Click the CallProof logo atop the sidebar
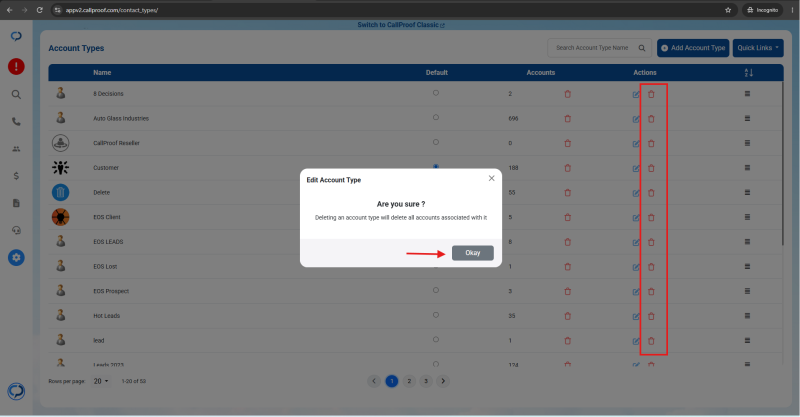The height and width of the screenshot is (417, 800). click(16, 36)
